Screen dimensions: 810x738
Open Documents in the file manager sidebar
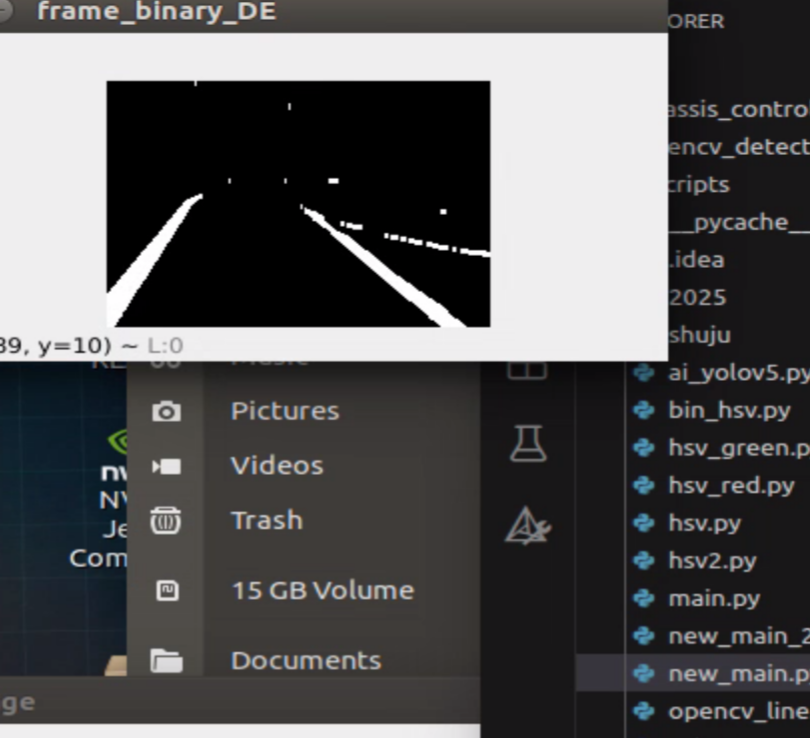click(x=306, y=661)
